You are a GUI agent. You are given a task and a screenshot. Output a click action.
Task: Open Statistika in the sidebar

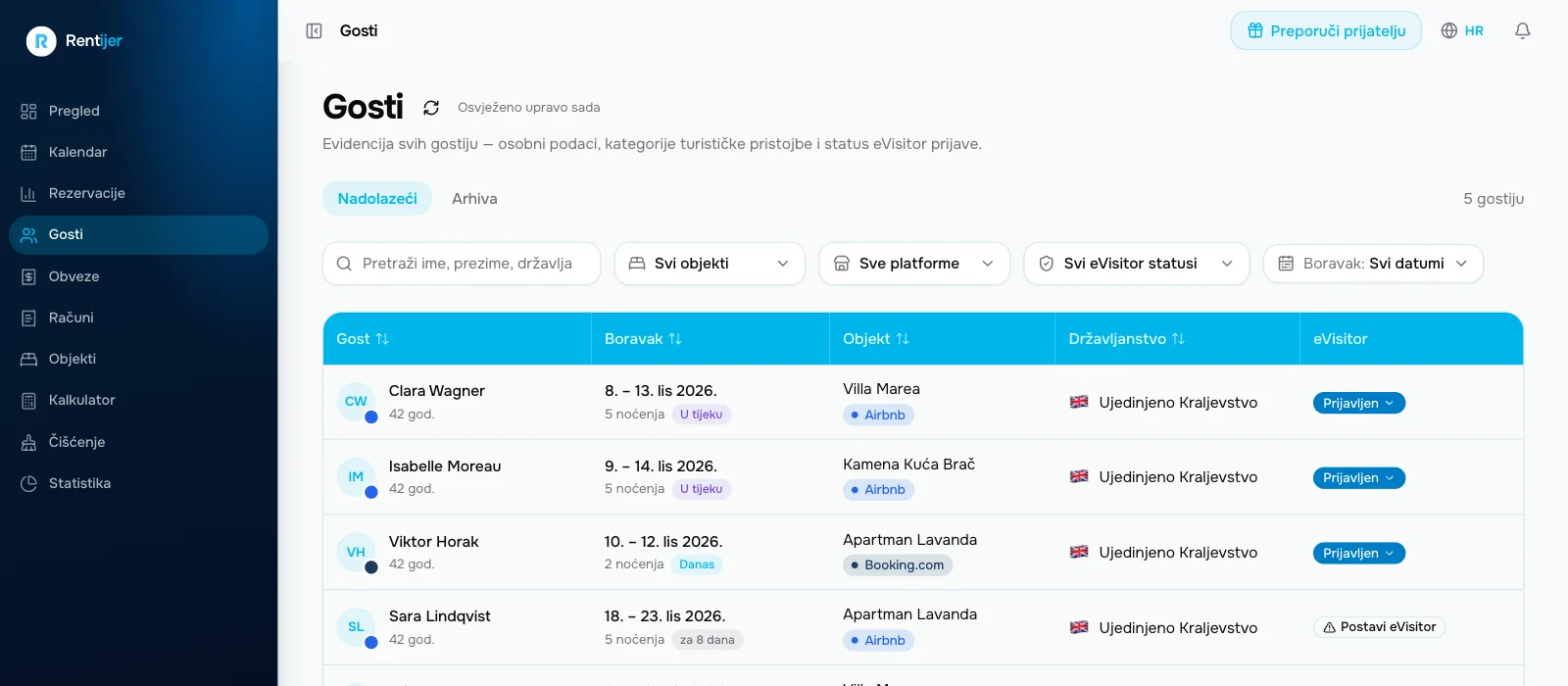138,483
